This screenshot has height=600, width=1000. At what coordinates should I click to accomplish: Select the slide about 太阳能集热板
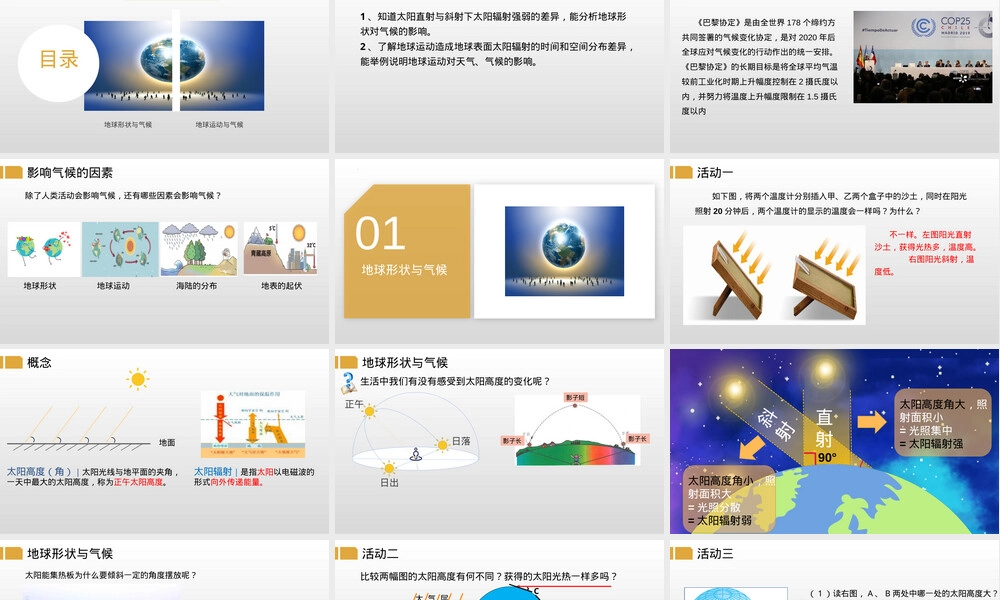(x=164, y=570)
